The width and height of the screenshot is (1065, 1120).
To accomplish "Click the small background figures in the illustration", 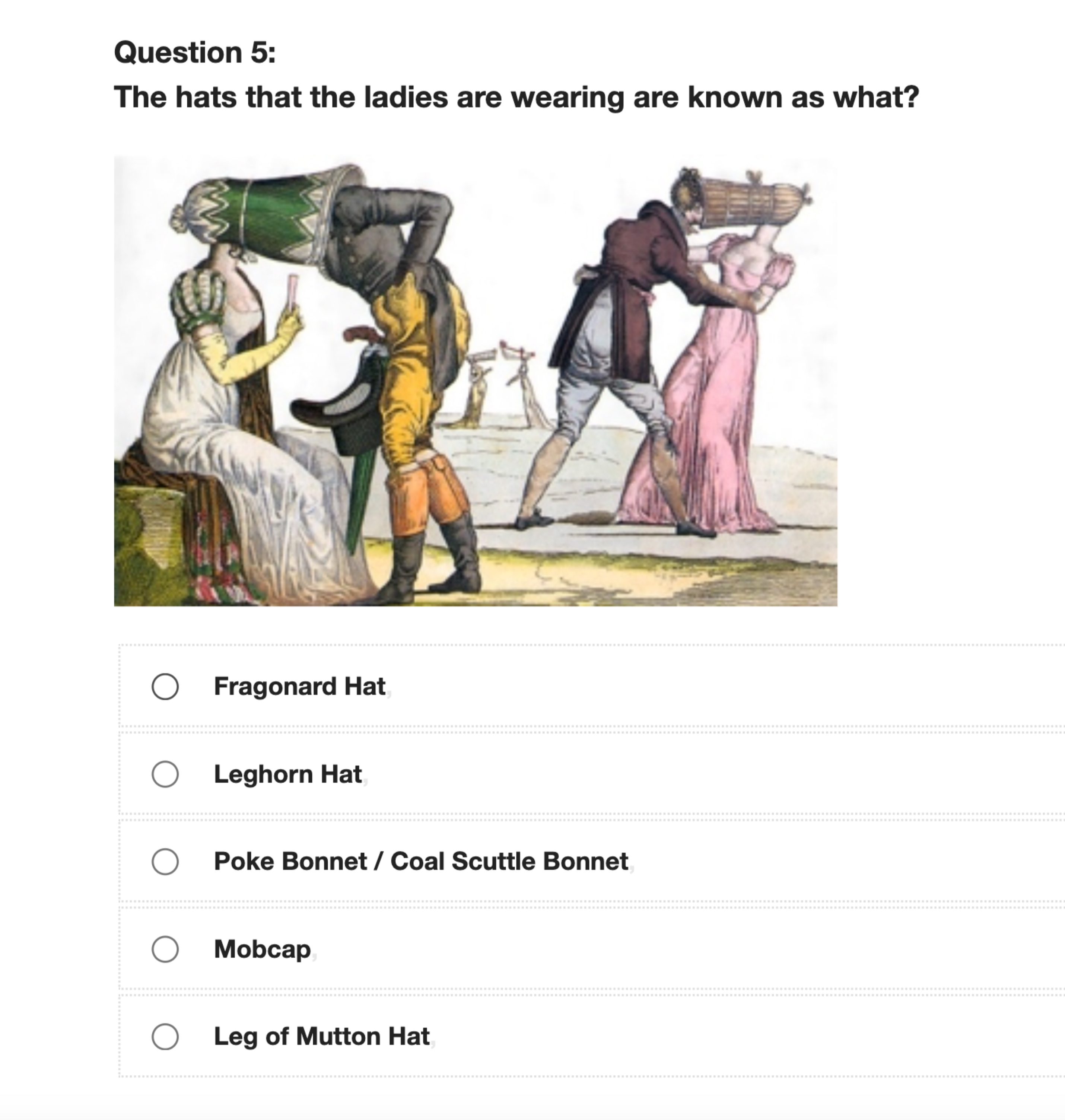I will pyautogui.click(x=505, y=386).
